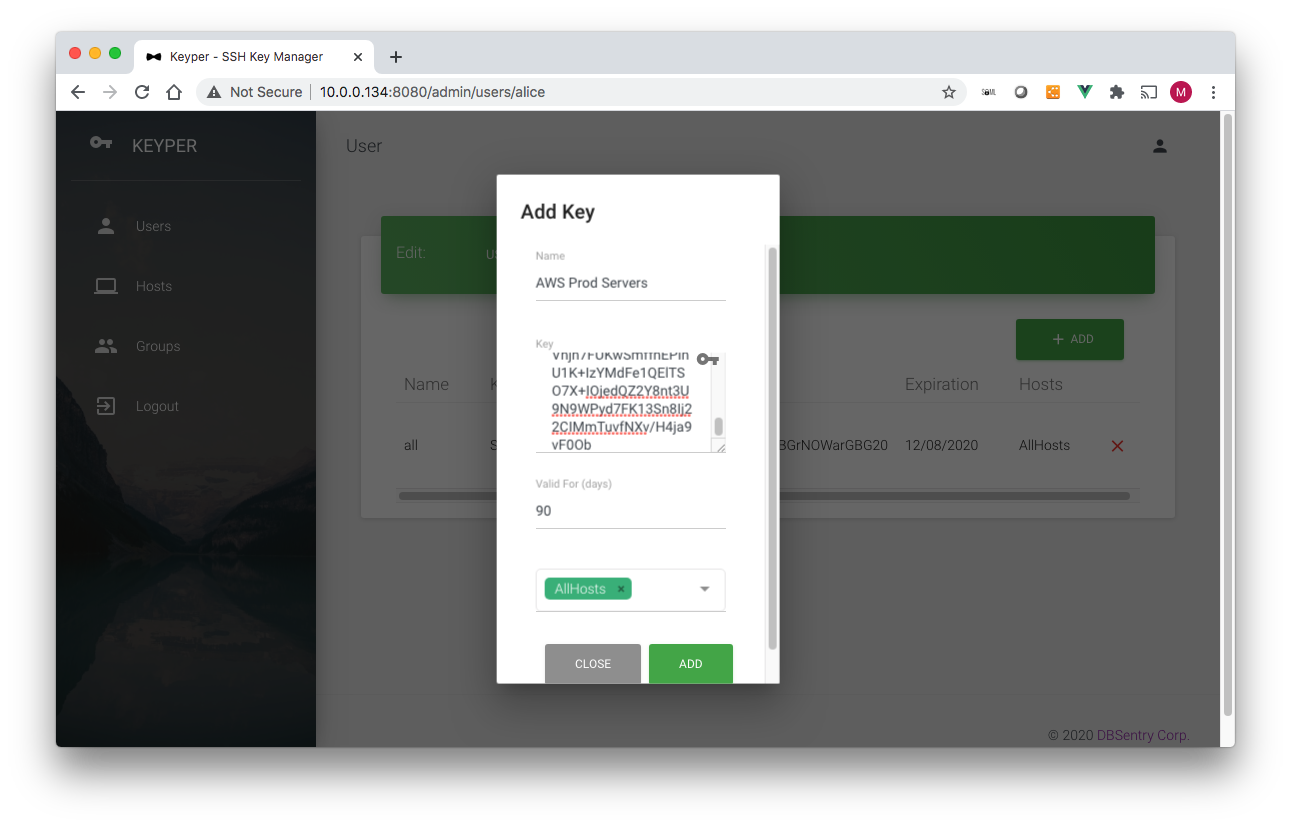Follow the DBSentry Corp. link
Screen dimensions: 1291x827
[x=1143, y=735]
